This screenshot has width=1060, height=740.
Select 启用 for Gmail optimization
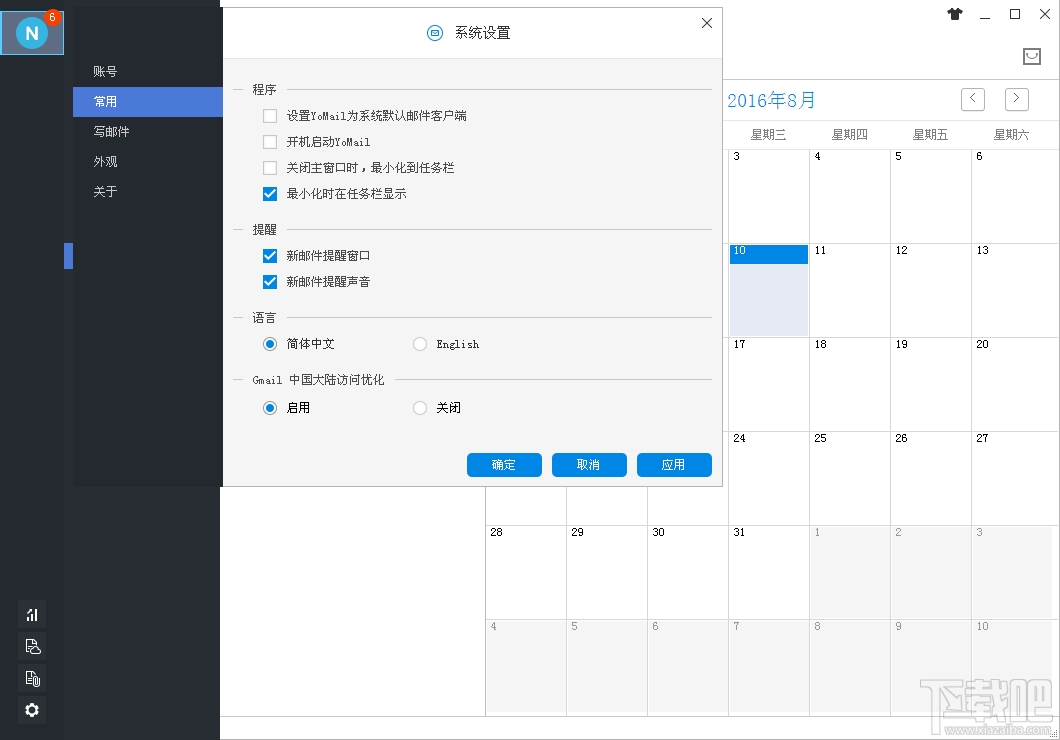(270, 408)
